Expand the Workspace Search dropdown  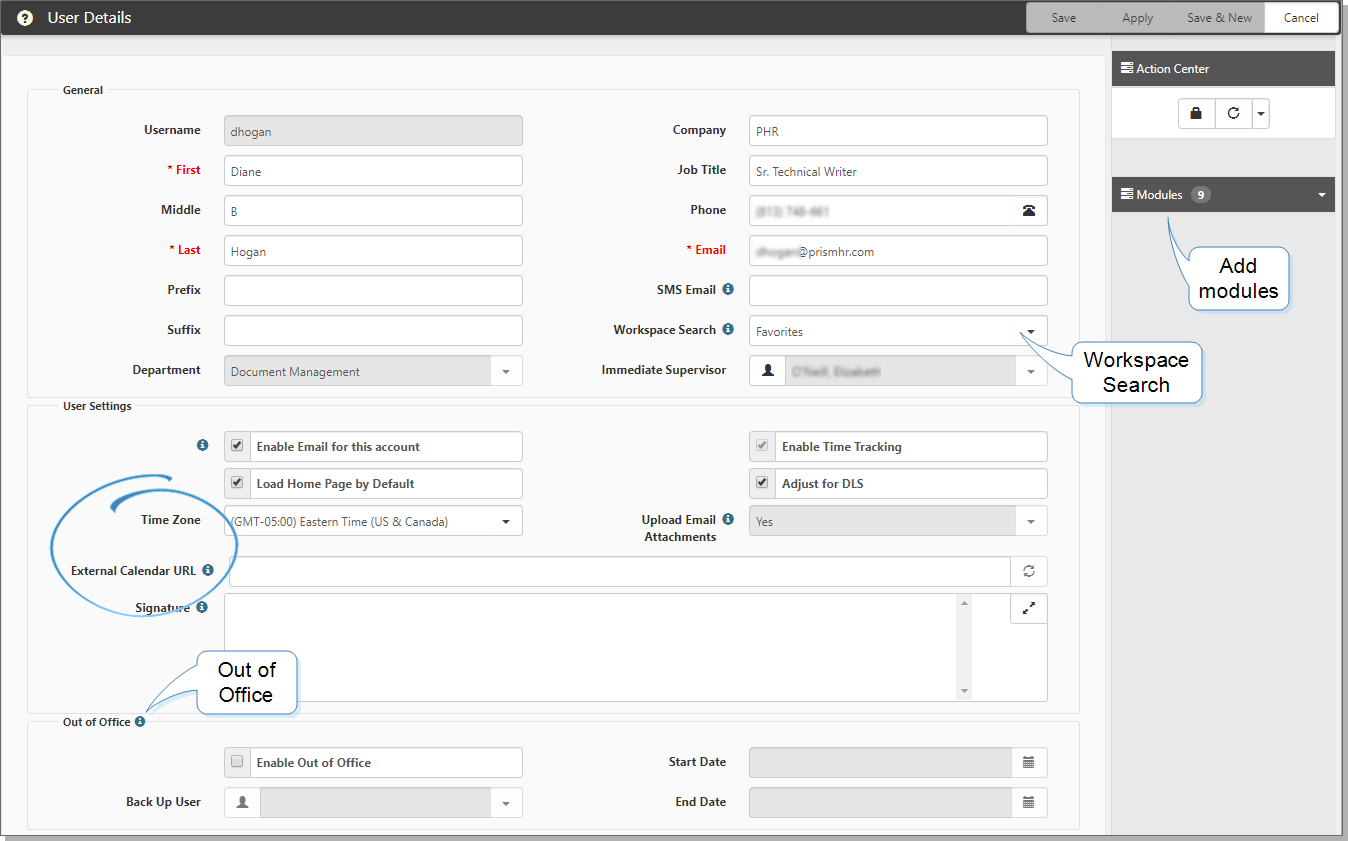point(1030,332)
